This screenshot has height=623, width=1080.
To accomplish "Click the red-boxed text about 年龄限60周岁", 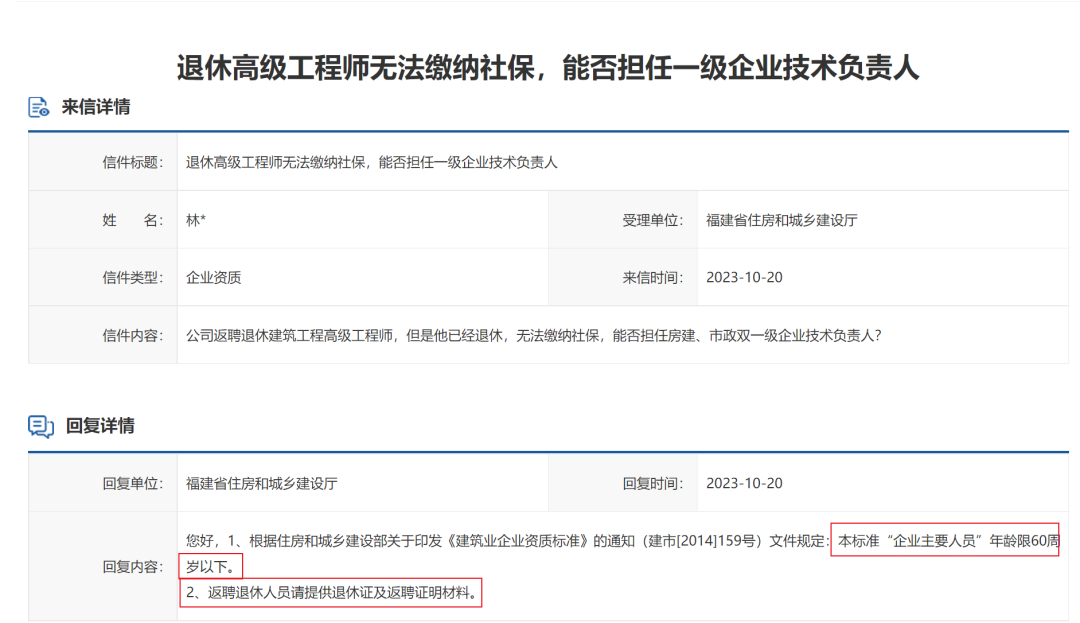I will pyautogui.click(x=945, y=541).
